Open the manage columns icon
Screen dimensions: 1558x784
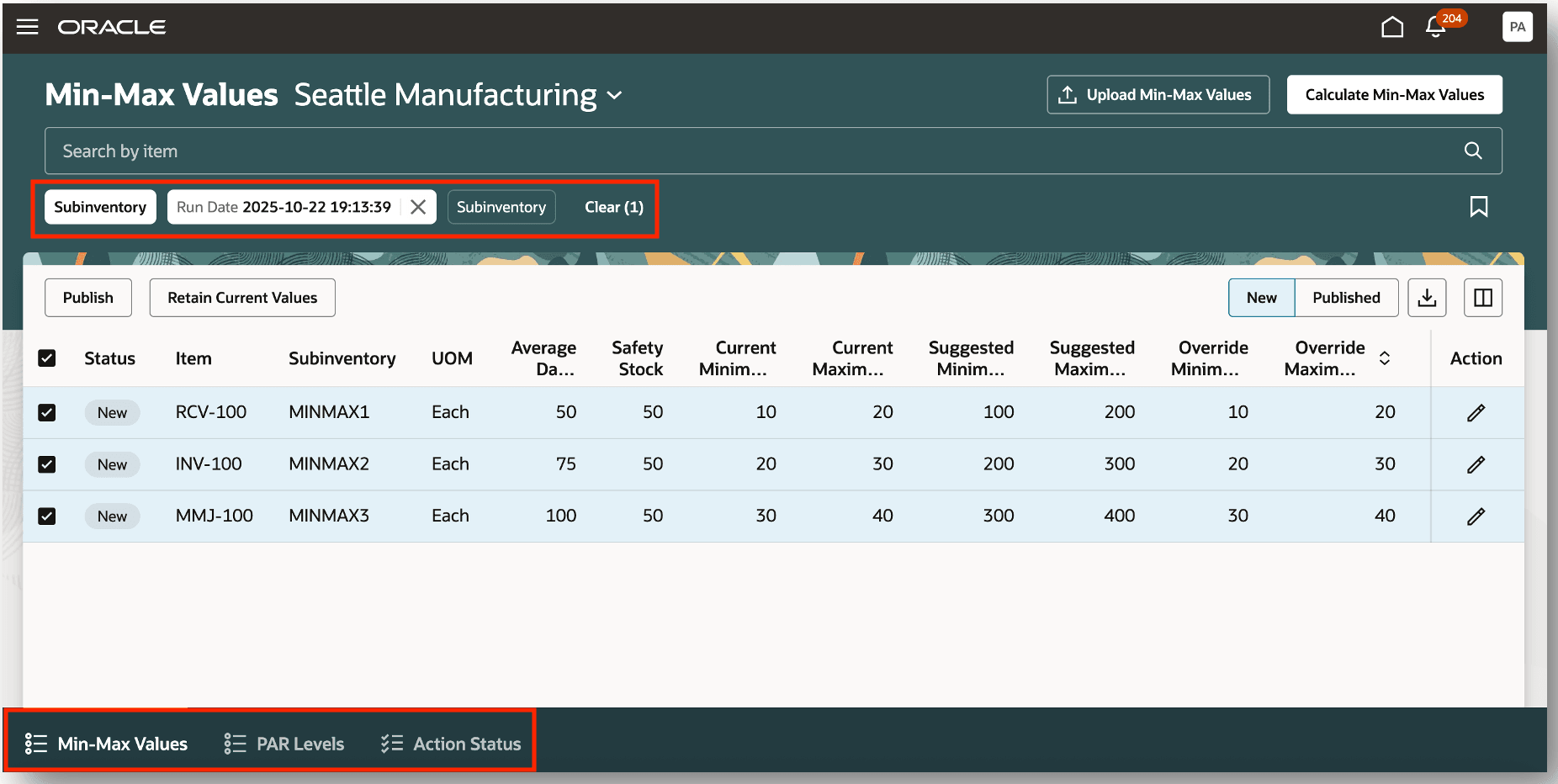click(x=1482, y=297)
